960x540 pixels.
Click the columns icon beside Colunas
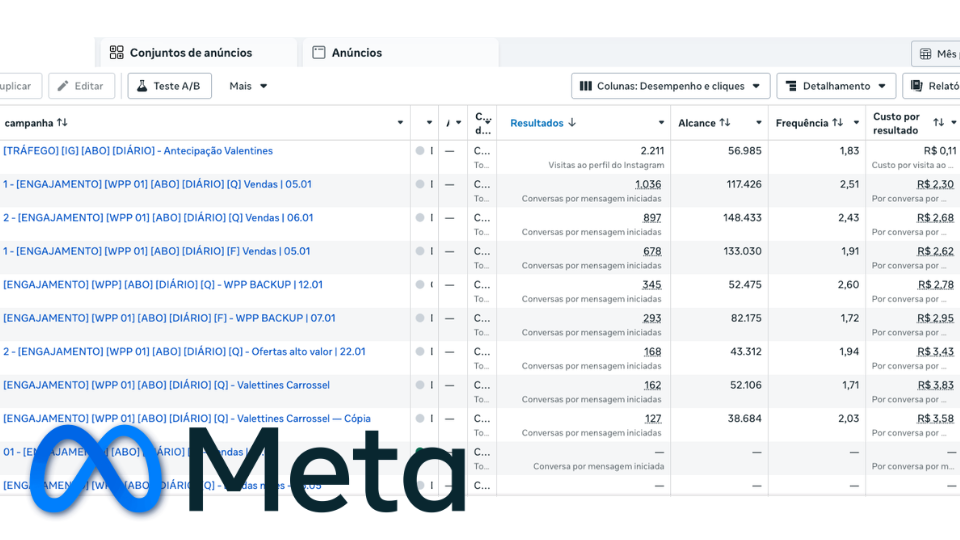(x=586, y=86)
